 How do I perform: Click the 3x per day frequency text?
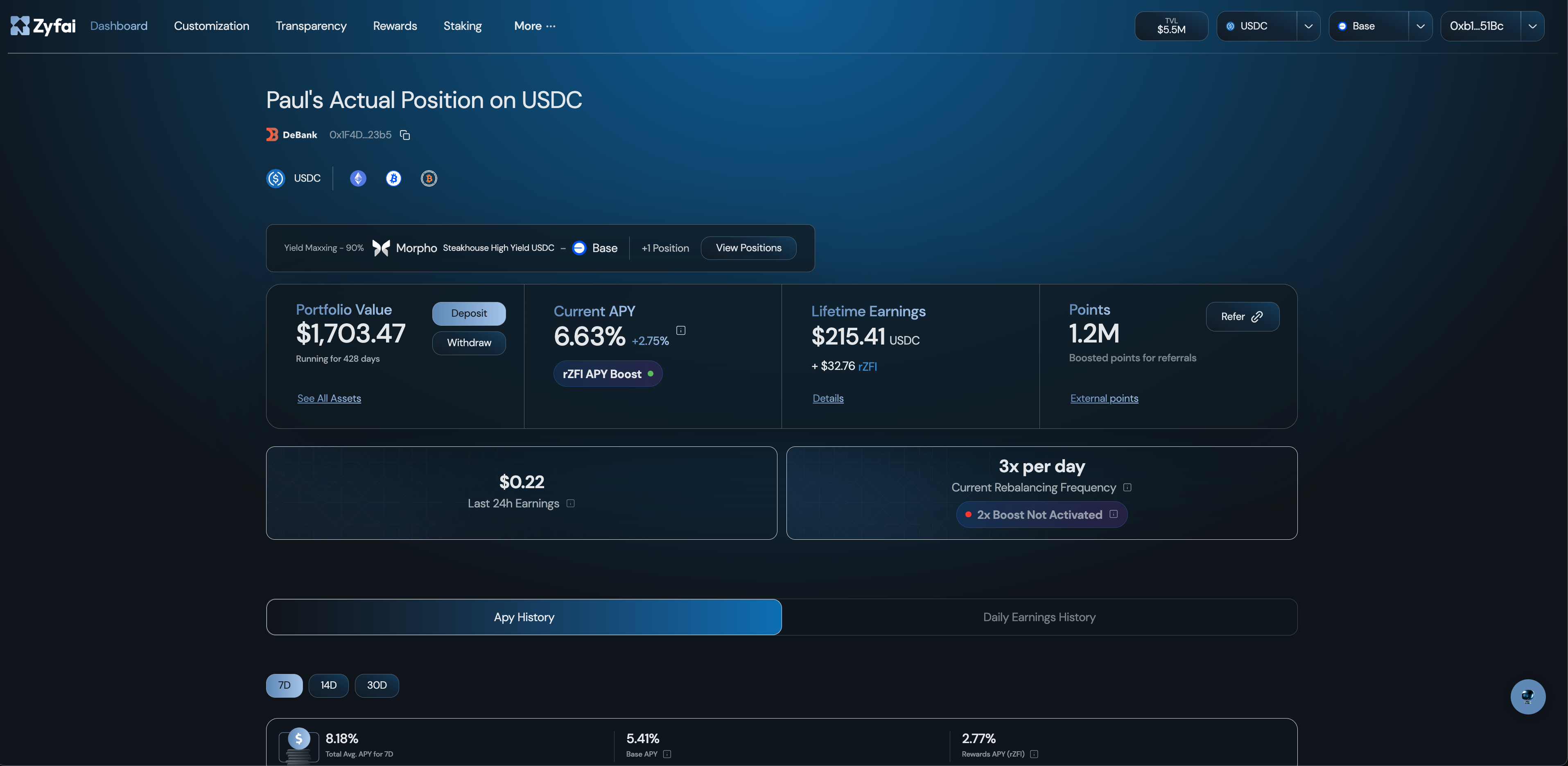pos(1042,466)
